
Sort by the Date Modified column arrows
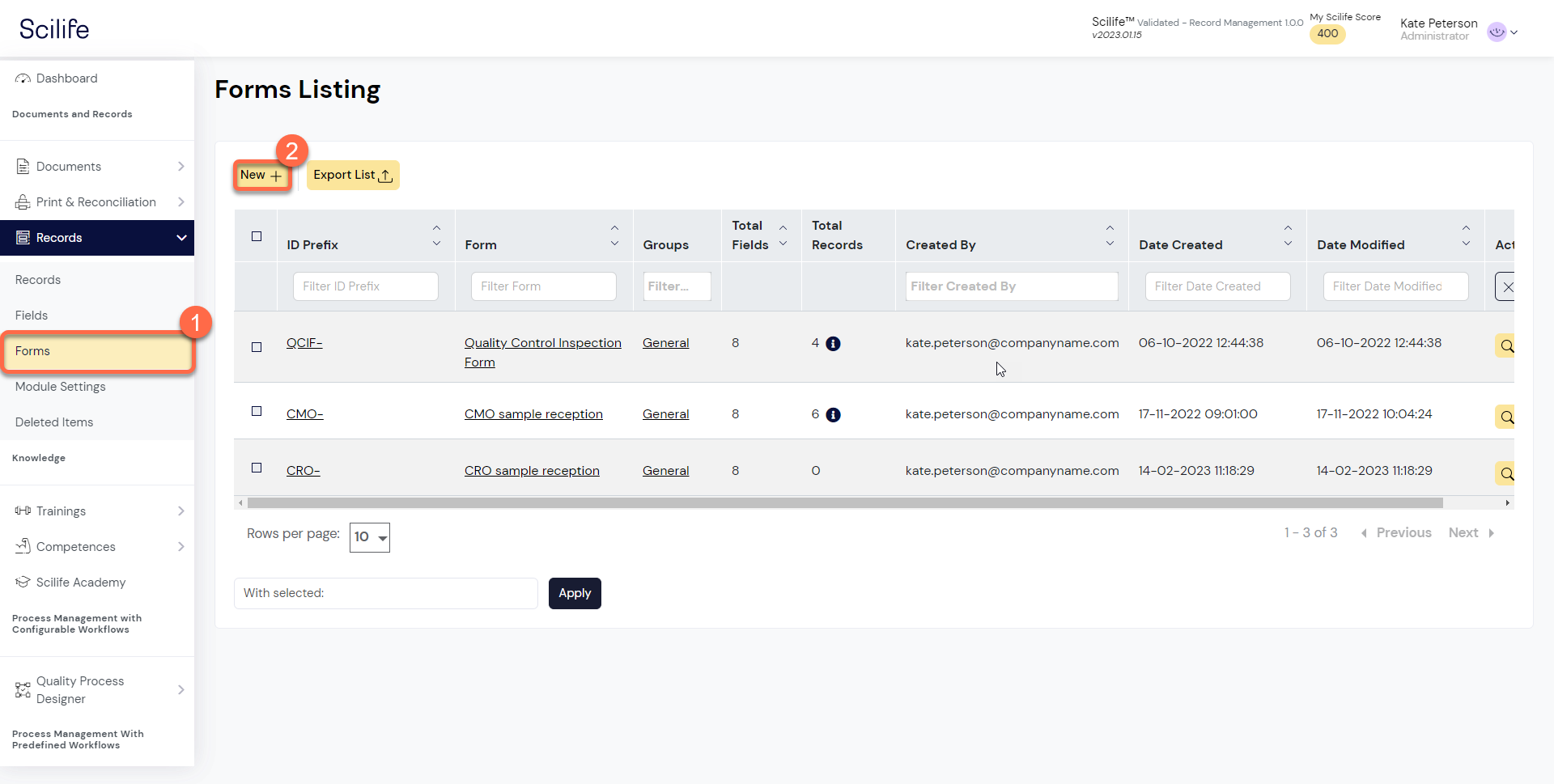tap(1466, 235)
